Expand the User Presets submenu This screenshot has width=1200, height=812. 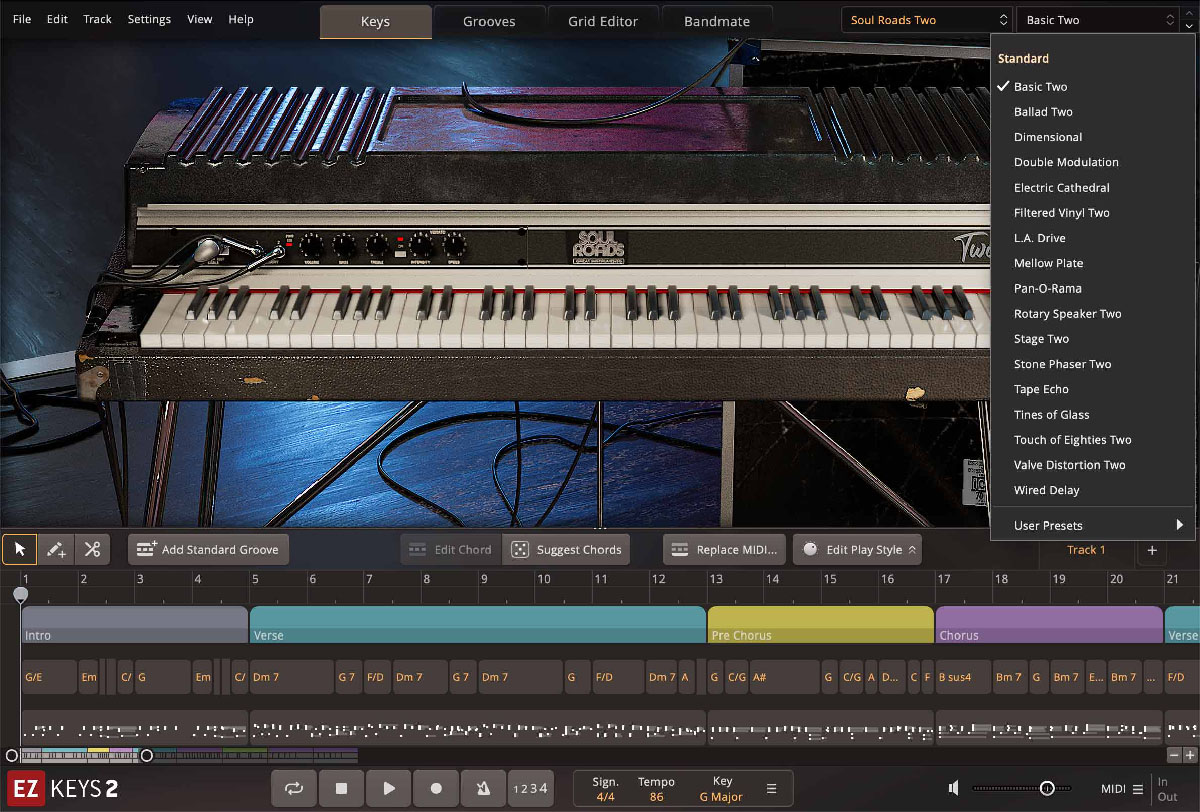[1094, 526]
